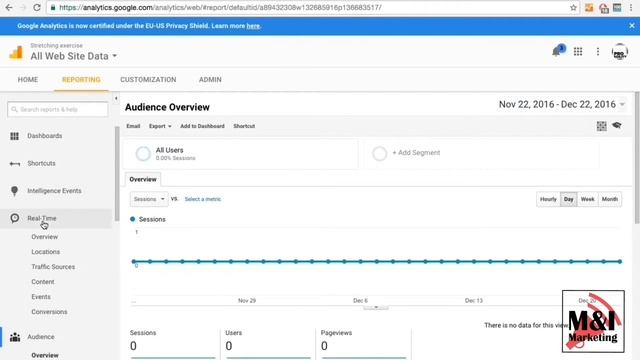Open the Sessions metric dropdown
The width and height of the screenshot is (640, 360).
coord(149,199)
